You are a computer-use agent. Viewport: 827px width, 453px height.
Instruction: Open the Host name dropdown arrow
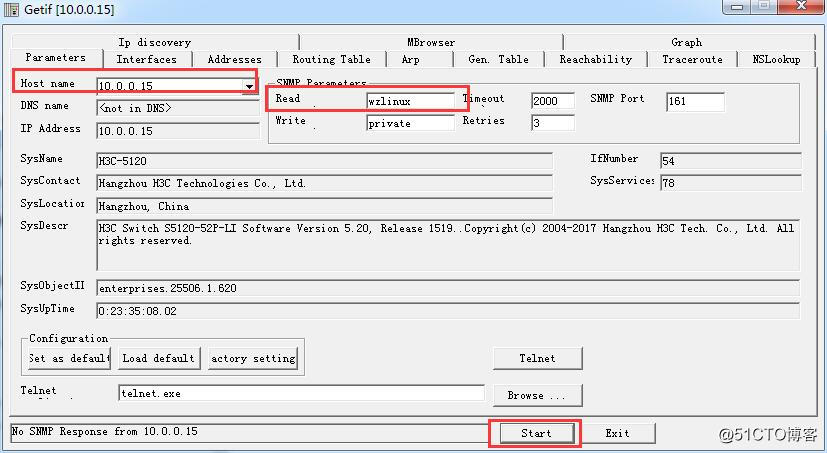(x=249, y=86)
